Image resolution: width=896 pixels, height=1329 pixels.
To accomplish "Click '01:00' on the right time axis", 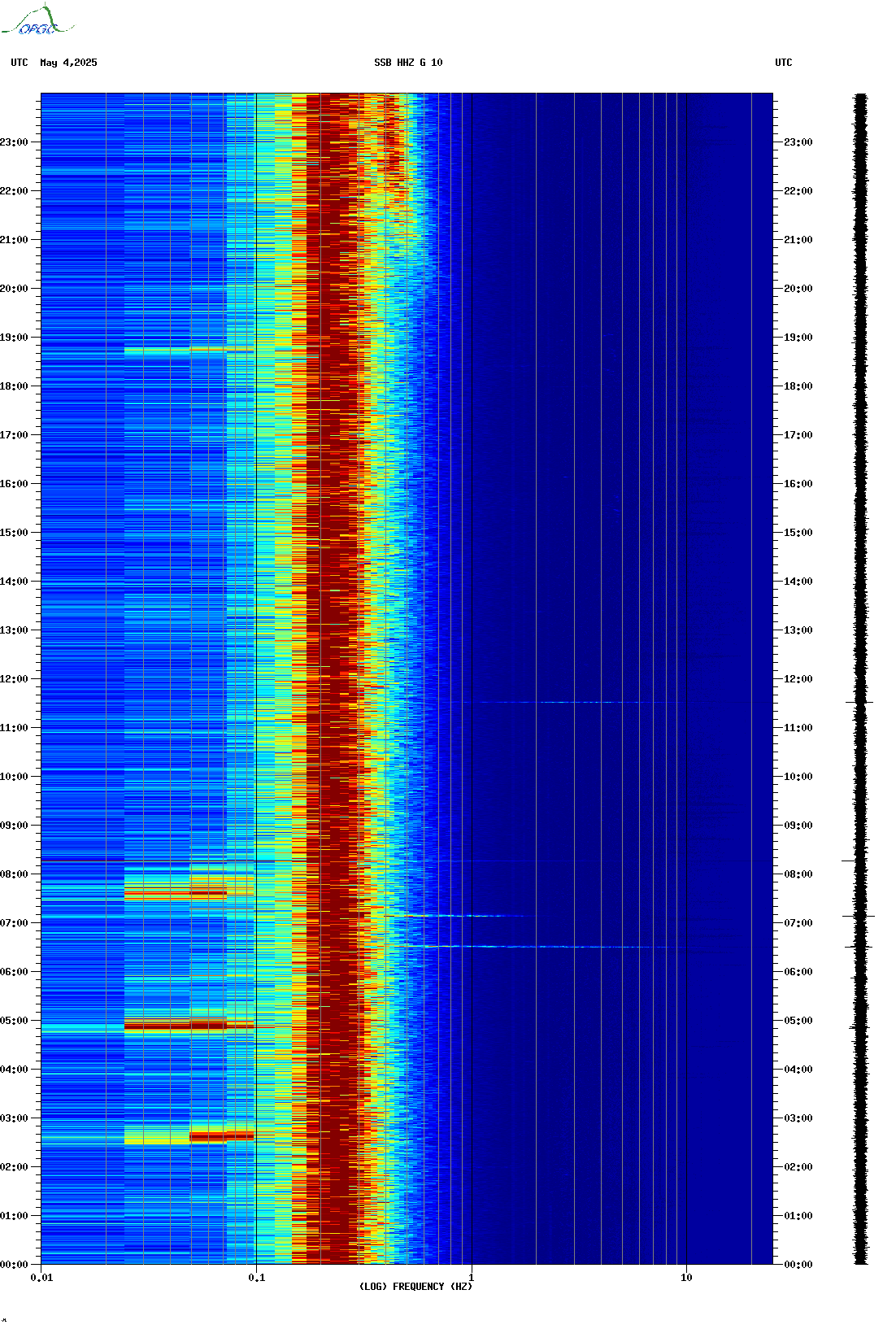I will pyautogui.click(x=798, y=1216).
